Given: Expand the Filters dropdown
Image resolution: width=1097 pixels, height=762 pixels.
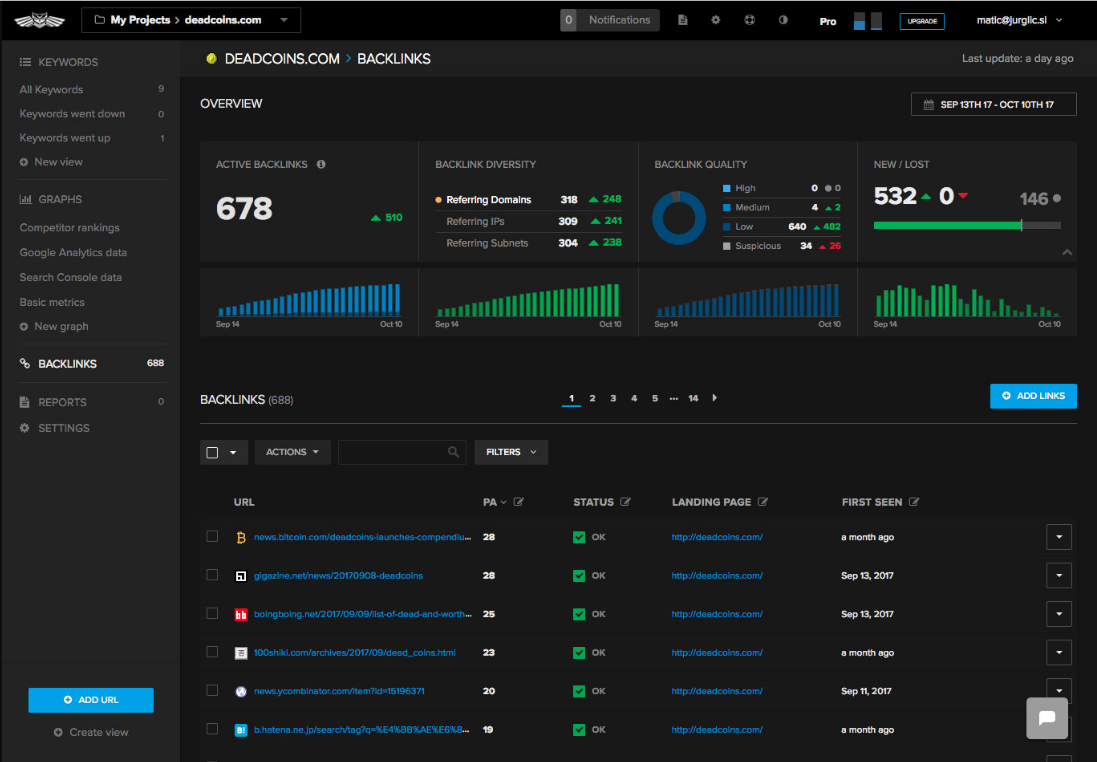Looking at the screenshot, I should 511,452.
